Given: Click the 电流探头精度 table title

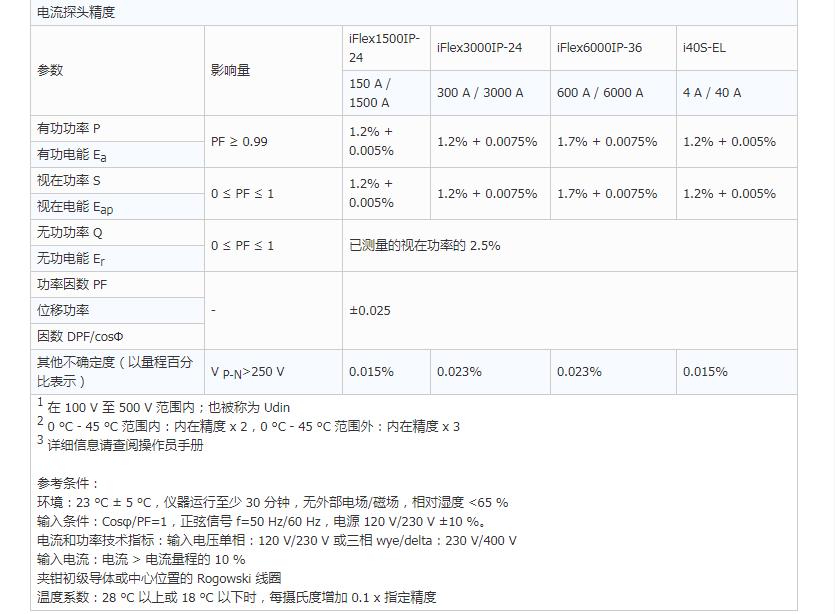Looking at the screenshot, I should (76, 13).
